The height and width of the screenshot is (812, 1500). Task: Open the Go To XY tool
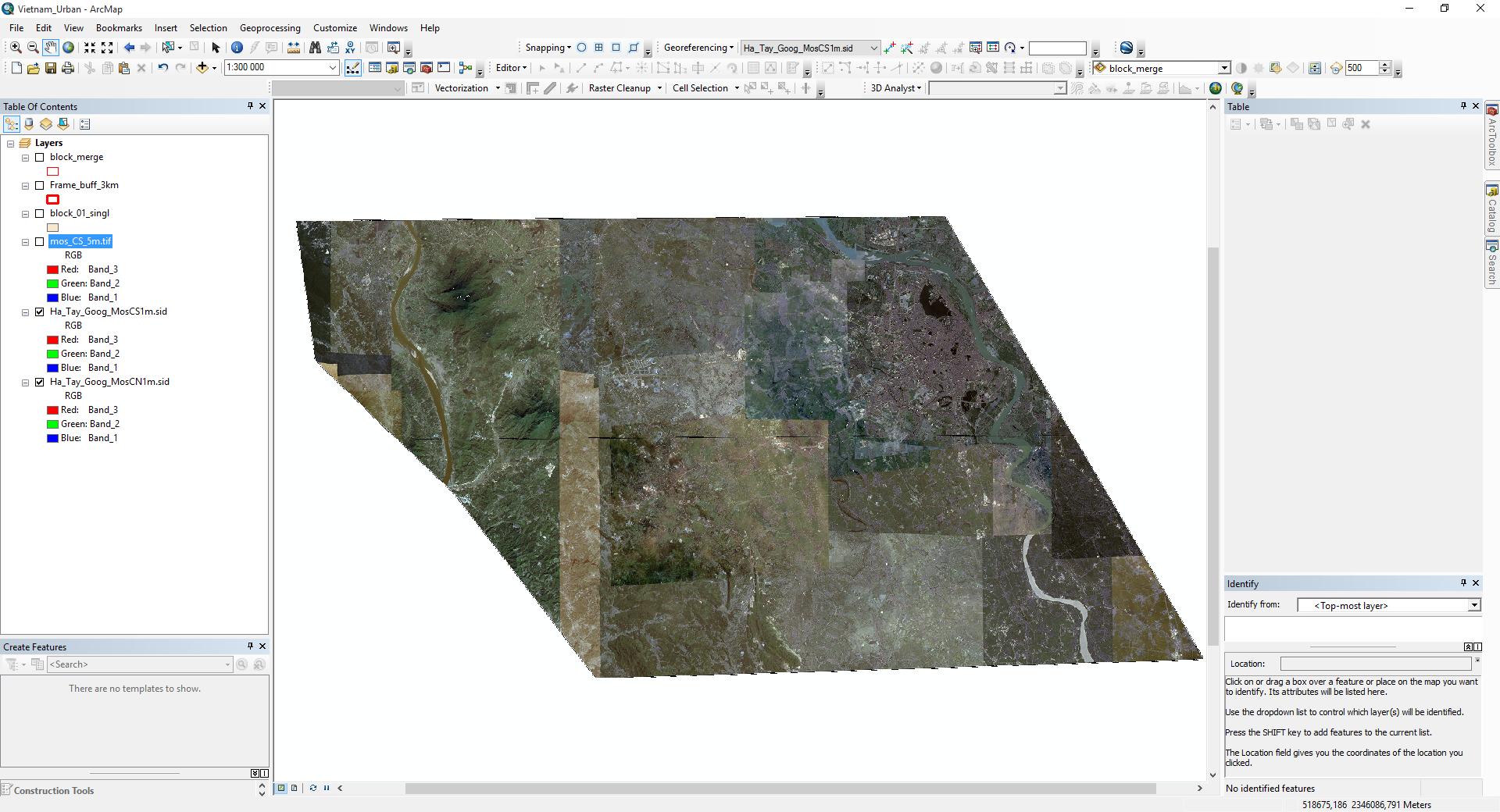pyautogui.click(x=350, y=48)
